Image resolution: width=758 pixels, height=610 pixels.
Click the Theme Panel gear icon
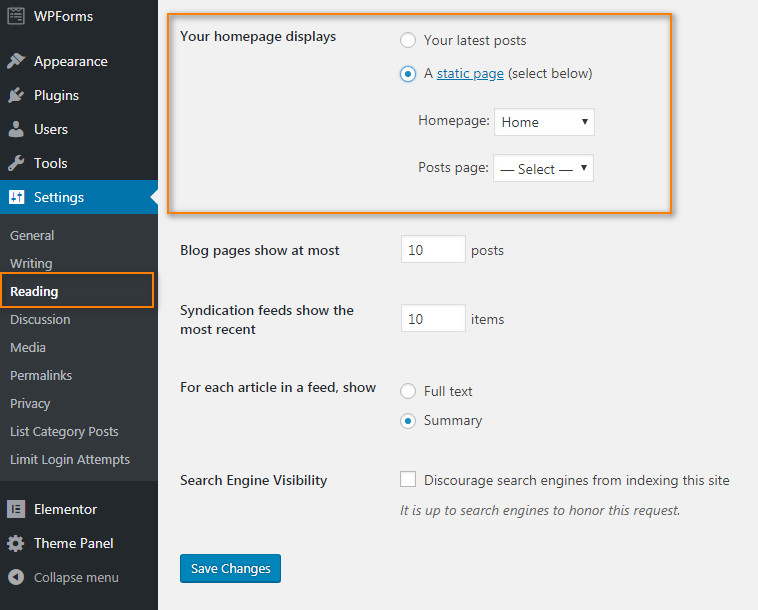pos(16,543)
